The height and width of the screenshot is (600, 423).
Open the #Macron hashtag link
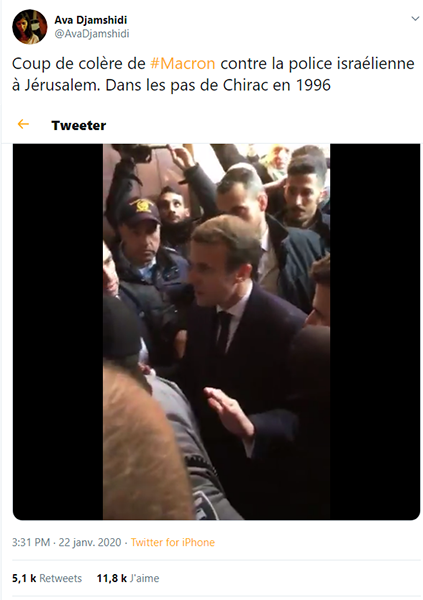point(183,64)
